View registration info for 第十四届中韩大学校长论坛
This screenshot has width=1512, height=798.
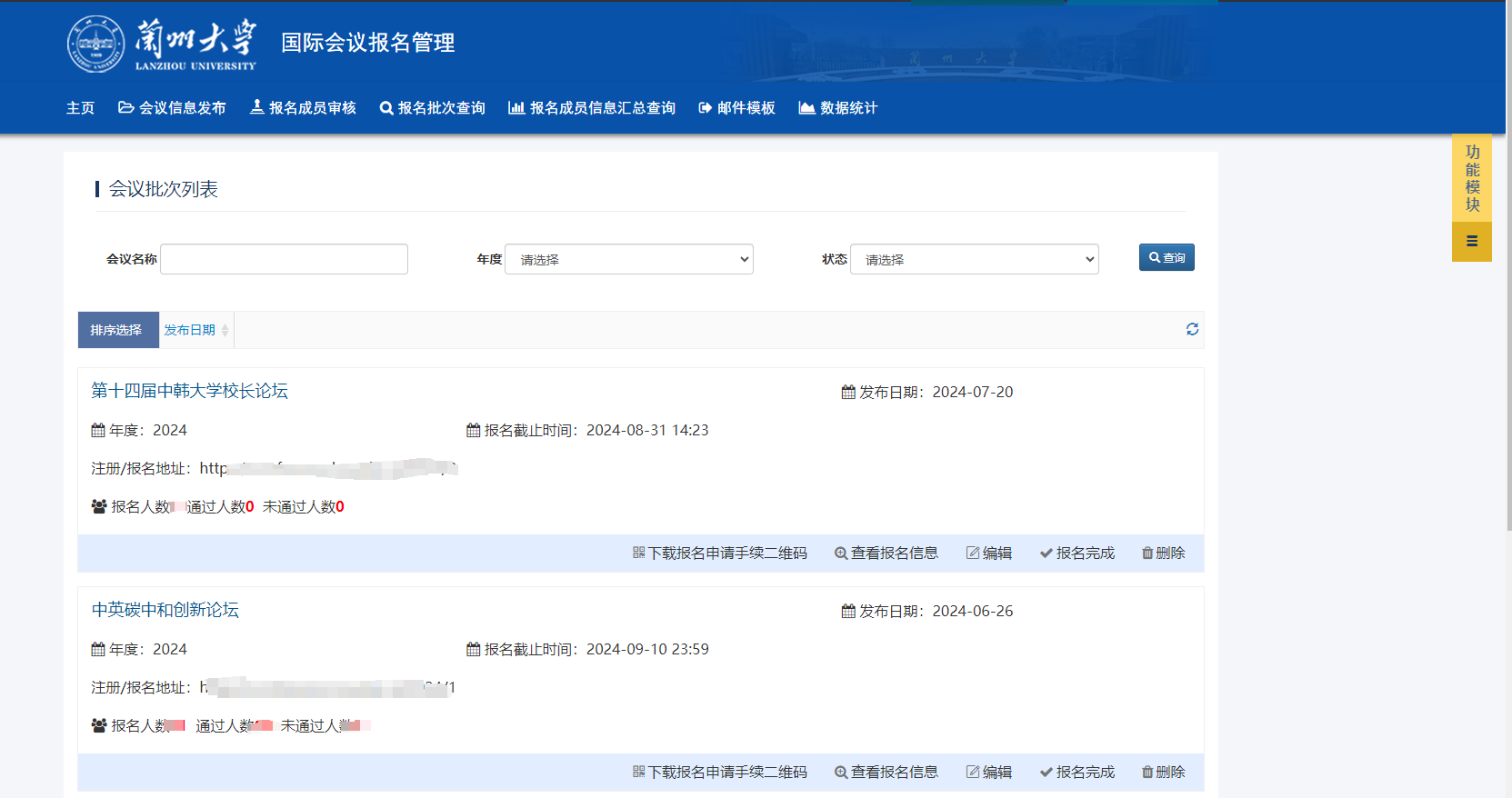[x=886, y=554]
